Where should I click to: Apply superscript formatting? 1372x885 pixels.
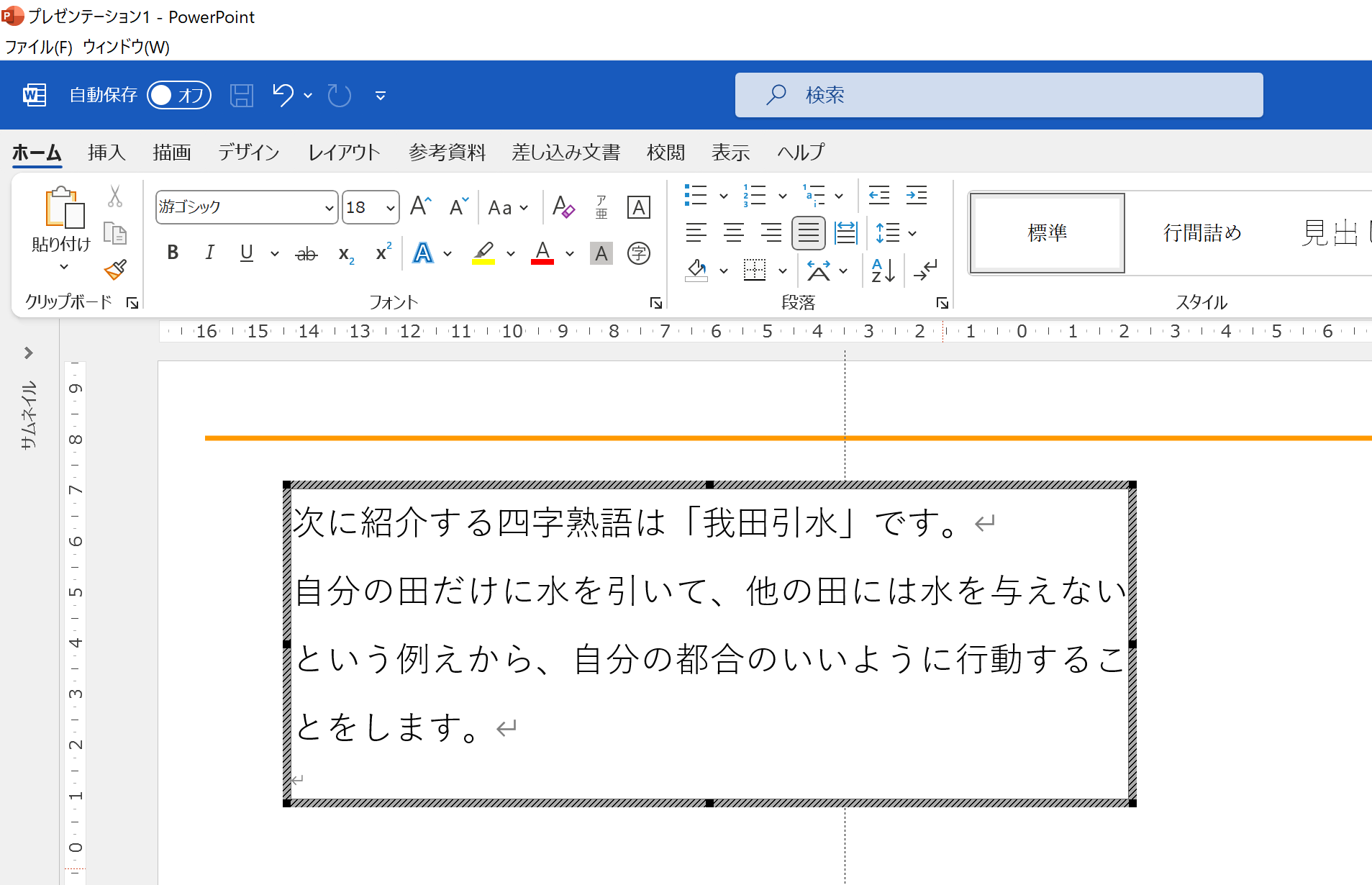(382, 253)
